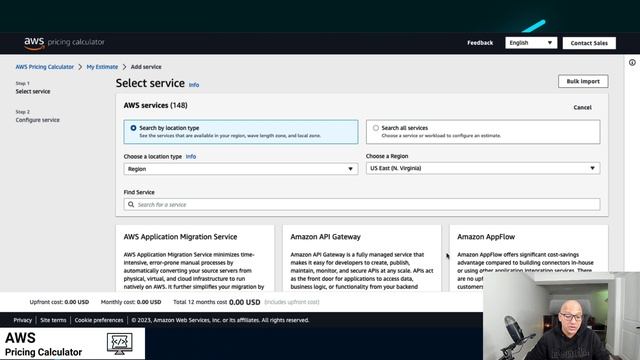Click the Upfront cost: 0.00 USD text
Image resolution: width=640 pixels, height=360 pixels.
(59, 302)
